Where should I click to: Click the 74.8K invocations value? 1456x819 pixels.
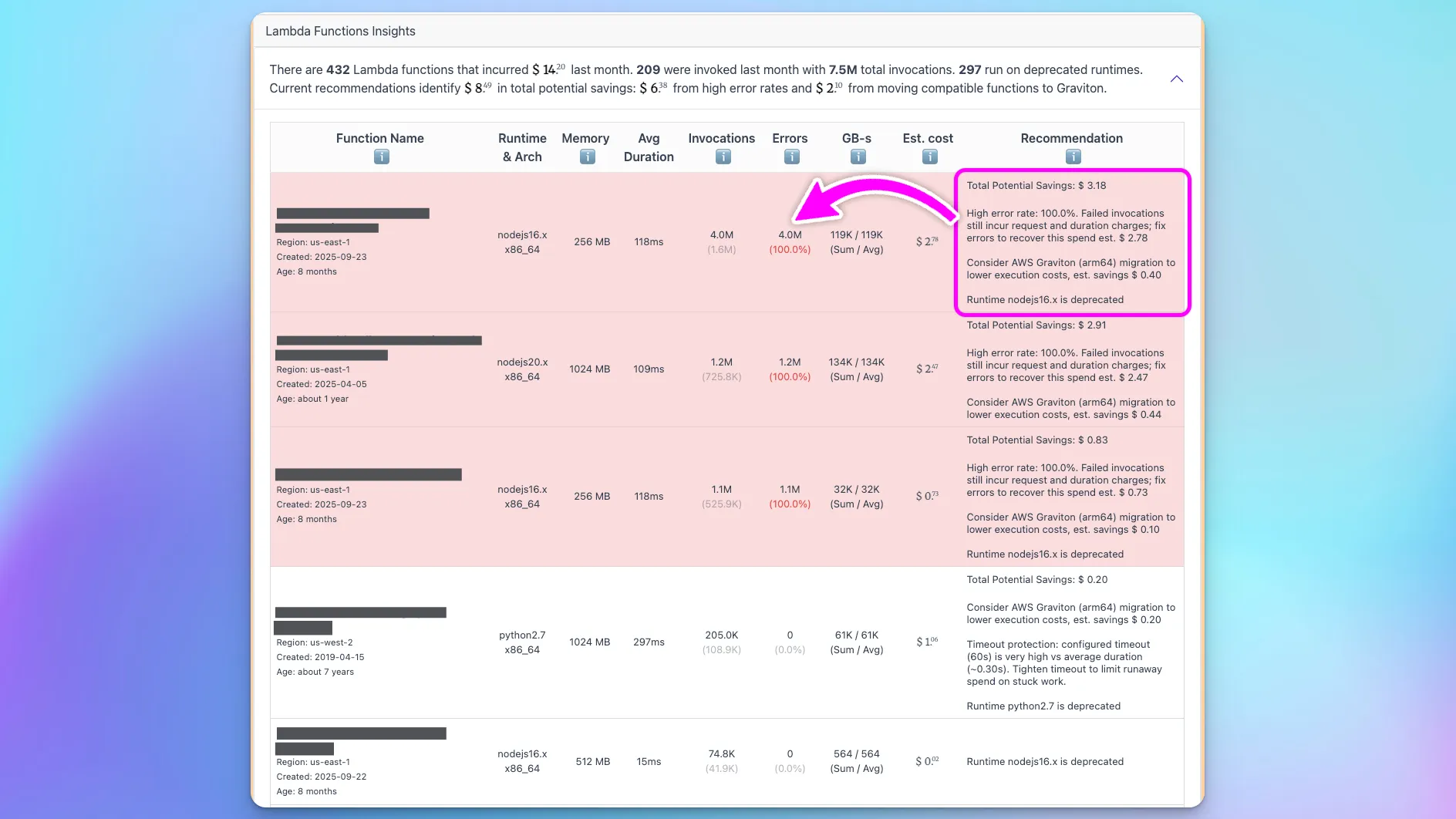(721, 753)
